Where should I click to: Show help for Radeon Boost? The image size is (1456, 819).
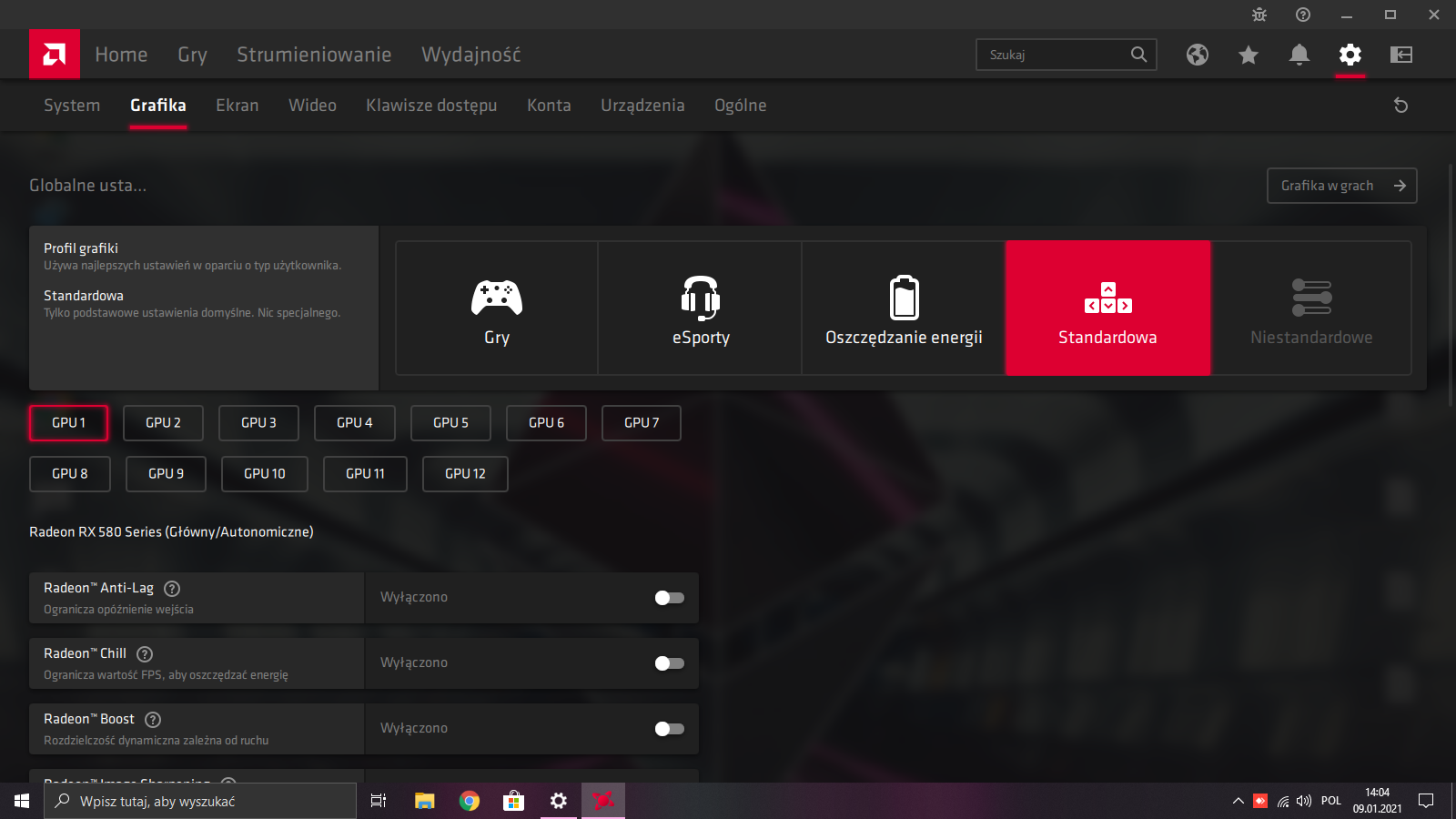153,720
